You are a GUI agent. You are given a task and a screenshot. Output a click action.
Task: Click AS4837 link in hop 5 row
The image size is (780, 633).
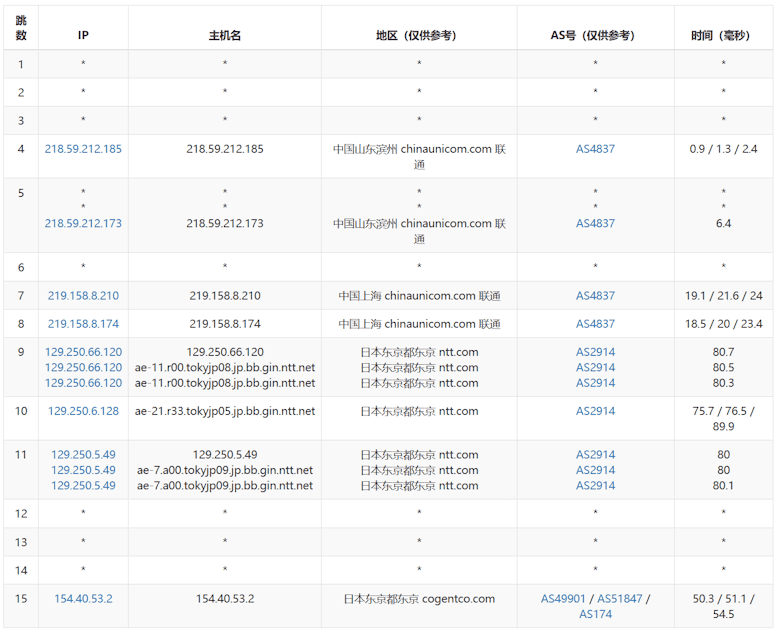pos(595,223)
